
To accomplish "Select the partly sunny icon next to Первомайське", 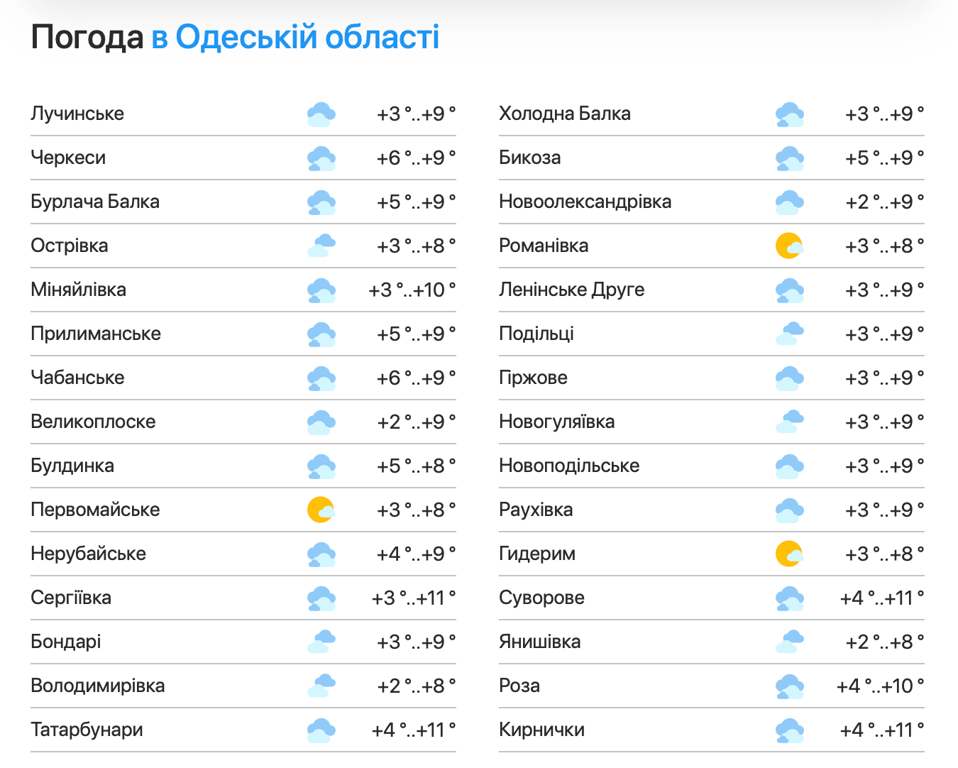I will coord(321,509).
